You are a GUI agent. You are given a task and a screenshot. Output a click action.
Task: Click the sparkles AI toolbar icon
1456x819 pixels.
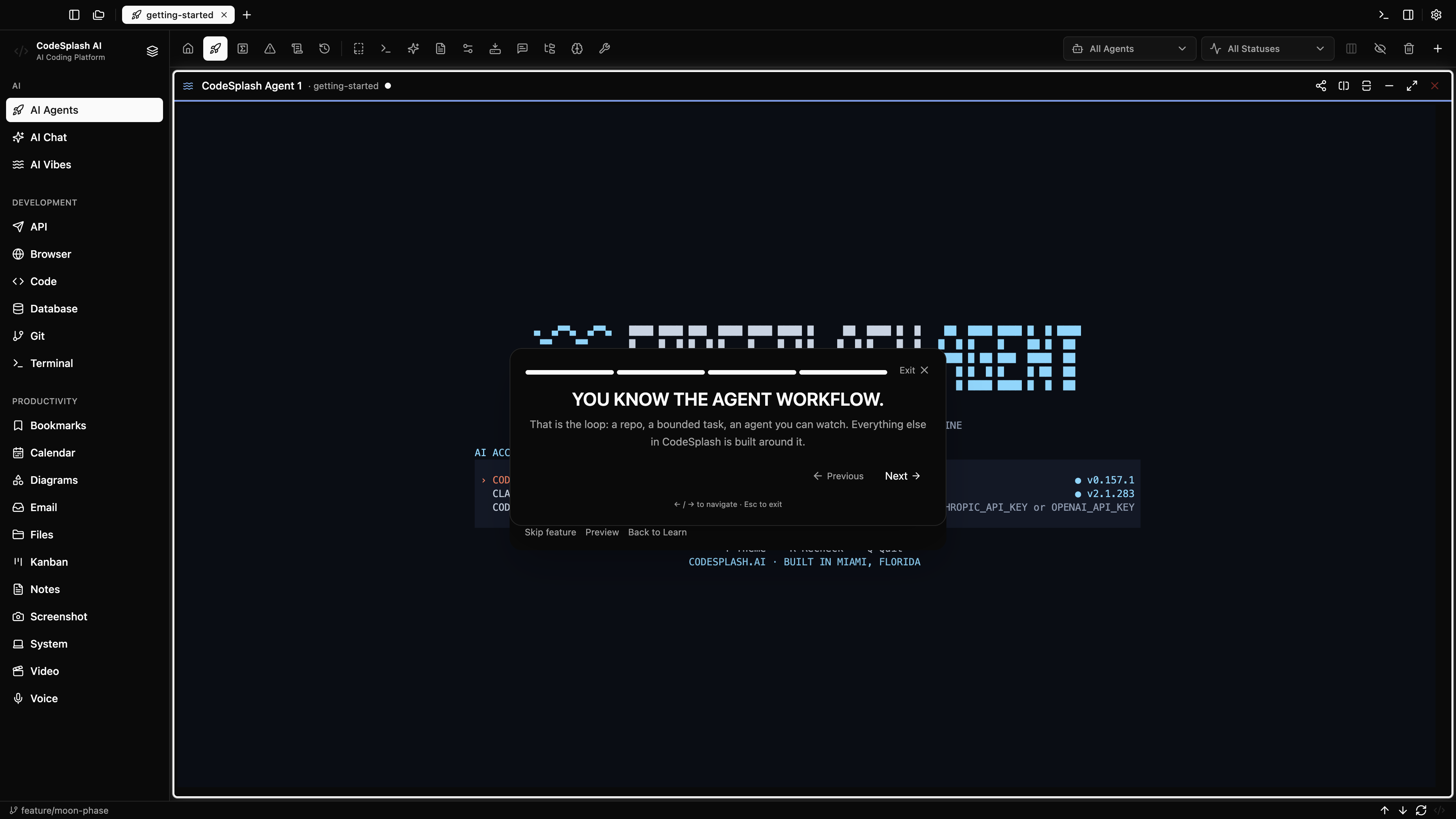tap(413, 49)
